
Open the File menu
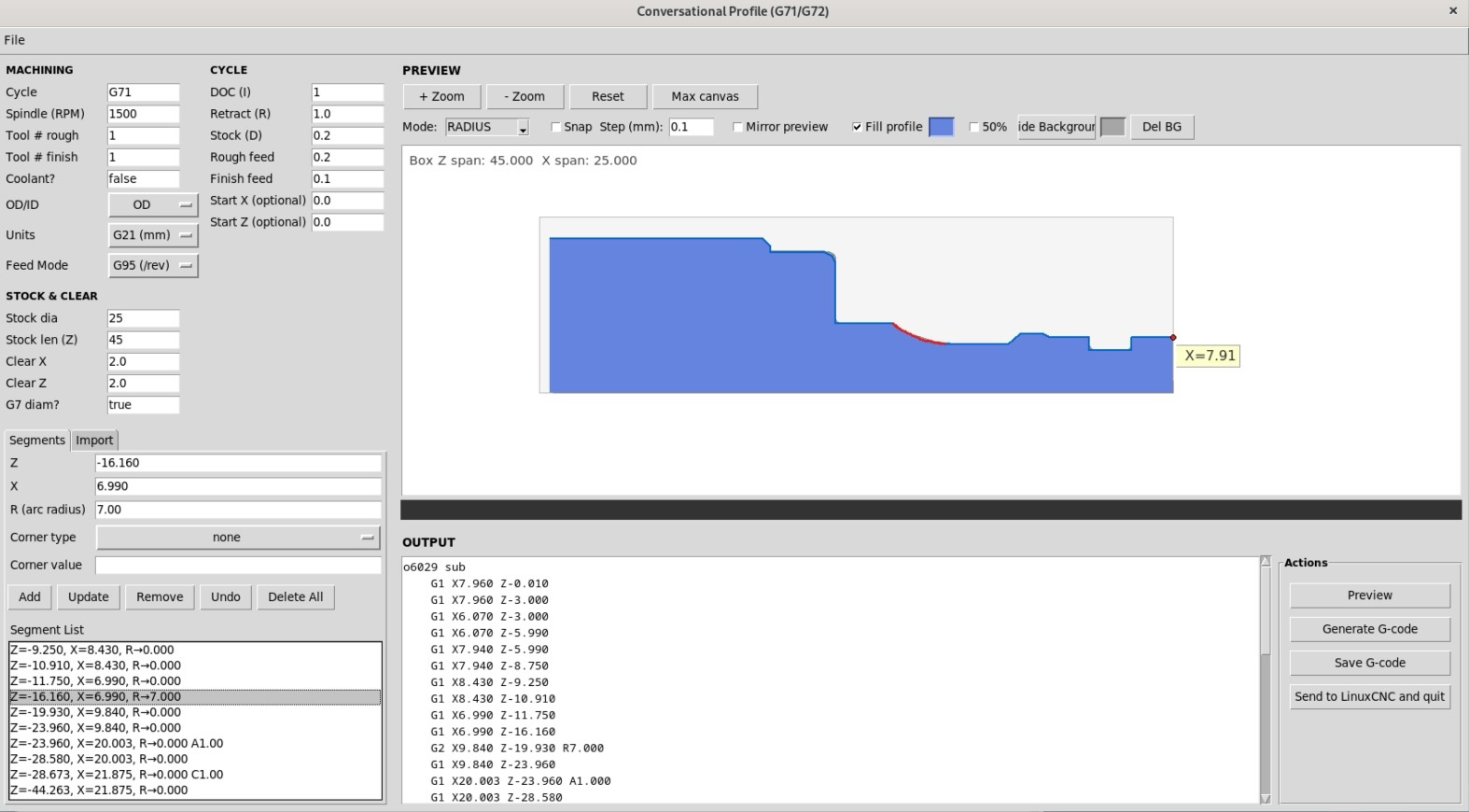click(15, 40)
